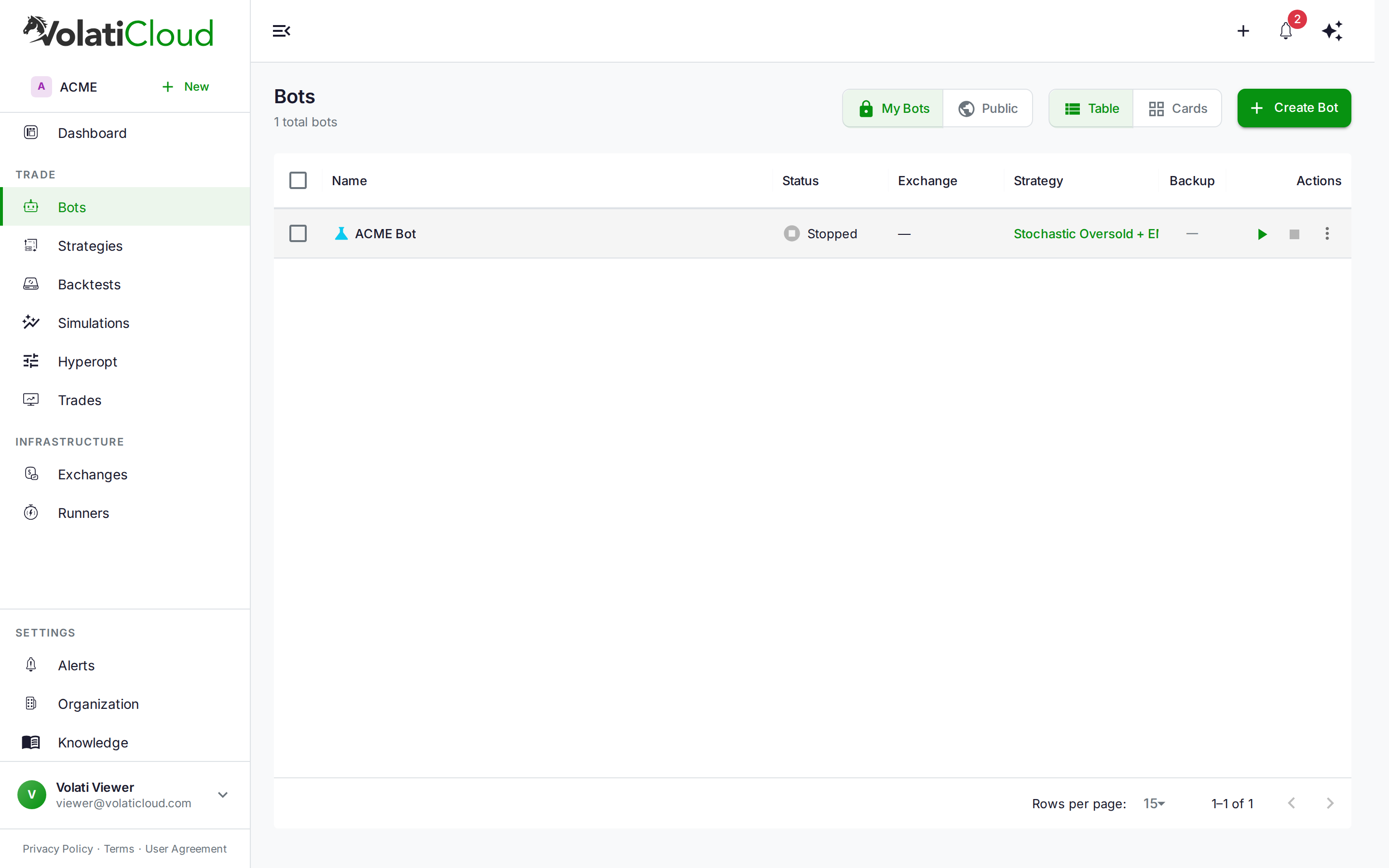Open the rows per page dropdown

[1154, 803]
